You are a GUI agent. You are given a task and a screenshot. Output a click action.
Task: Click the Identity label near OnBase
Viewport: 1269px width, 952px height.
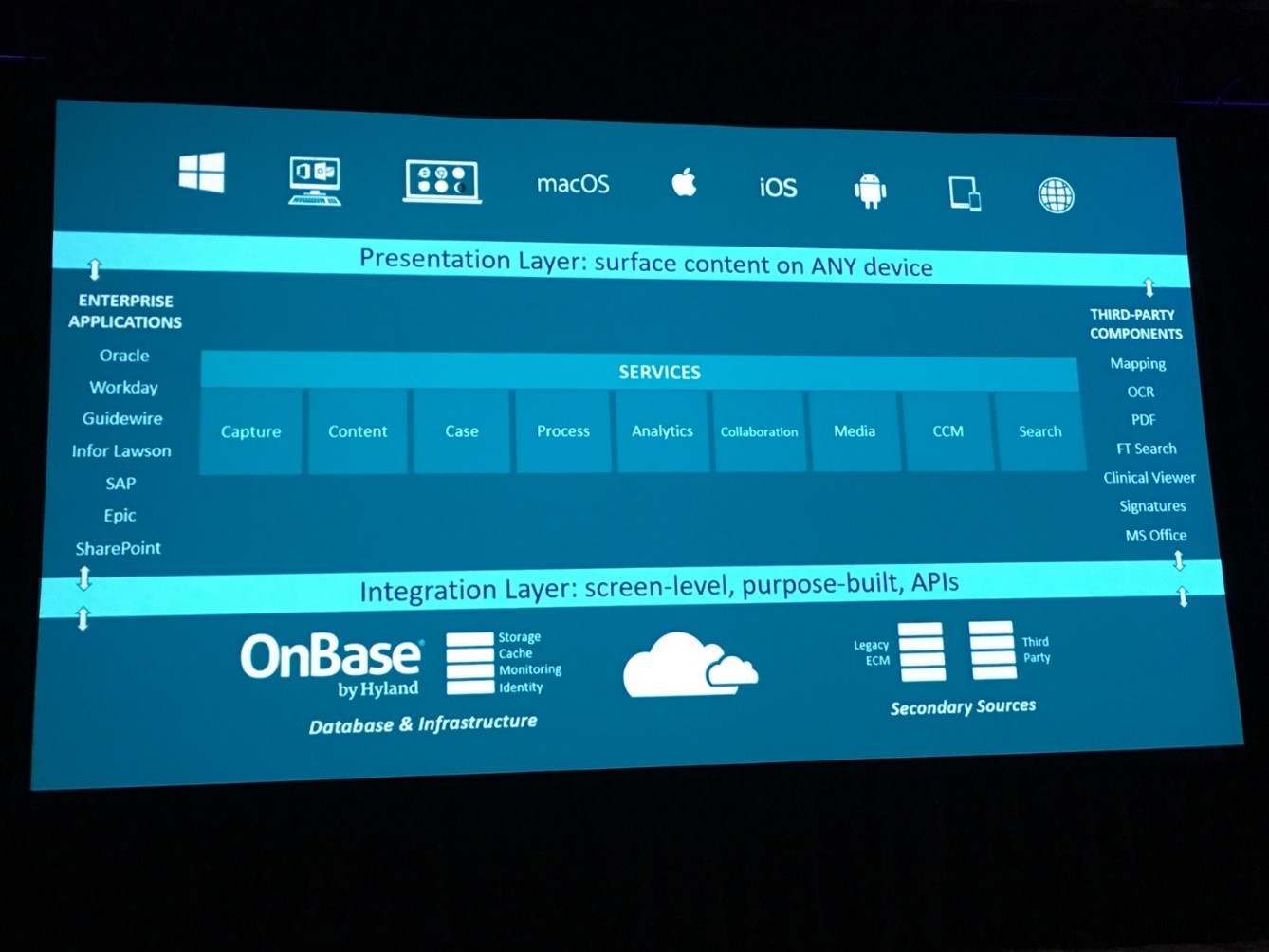point(521,687)
